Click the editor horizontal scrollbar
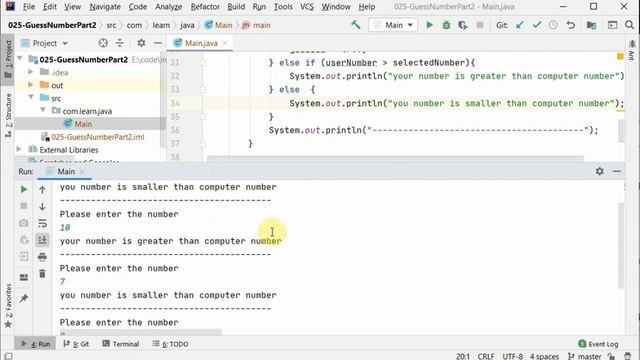640x360 pixels. point(395,158)
